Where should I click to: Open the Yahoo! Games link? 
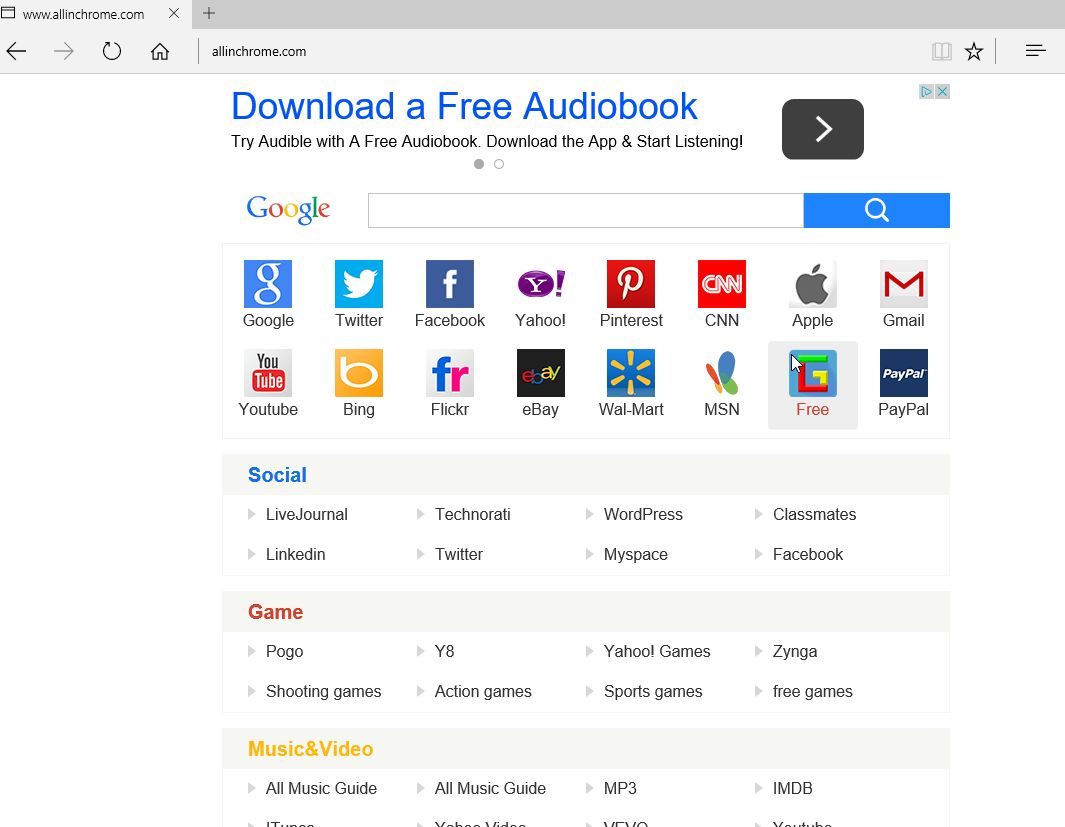pyautogui.click(x=657, y=651)
